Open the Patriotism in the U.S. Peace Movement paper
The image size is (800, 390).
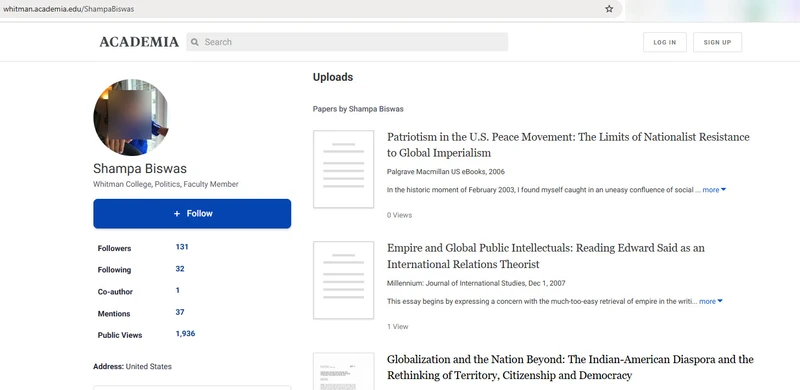pos(568,145)
